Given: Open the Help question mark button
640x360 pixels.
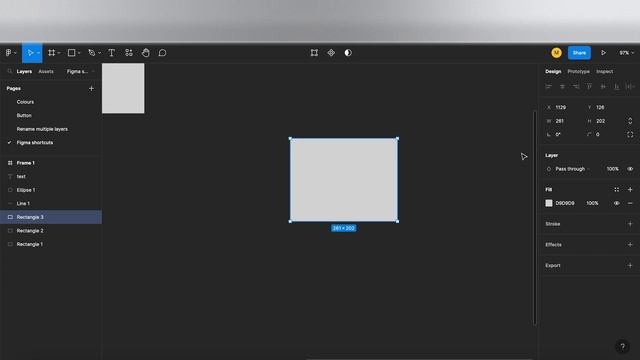Looking at the screenshot, I should [x=622, y=347].
